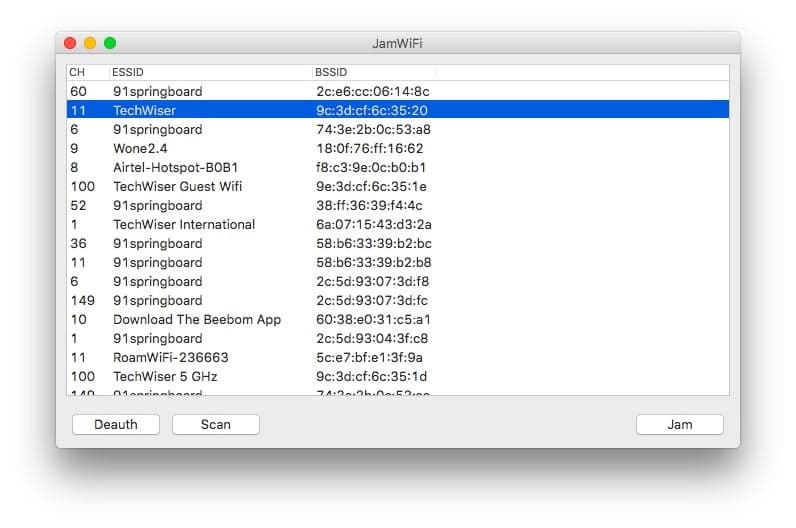This screenshot has height=528, width=796.
Task: Close the JamWiFi window with red button
Action: 70,43
